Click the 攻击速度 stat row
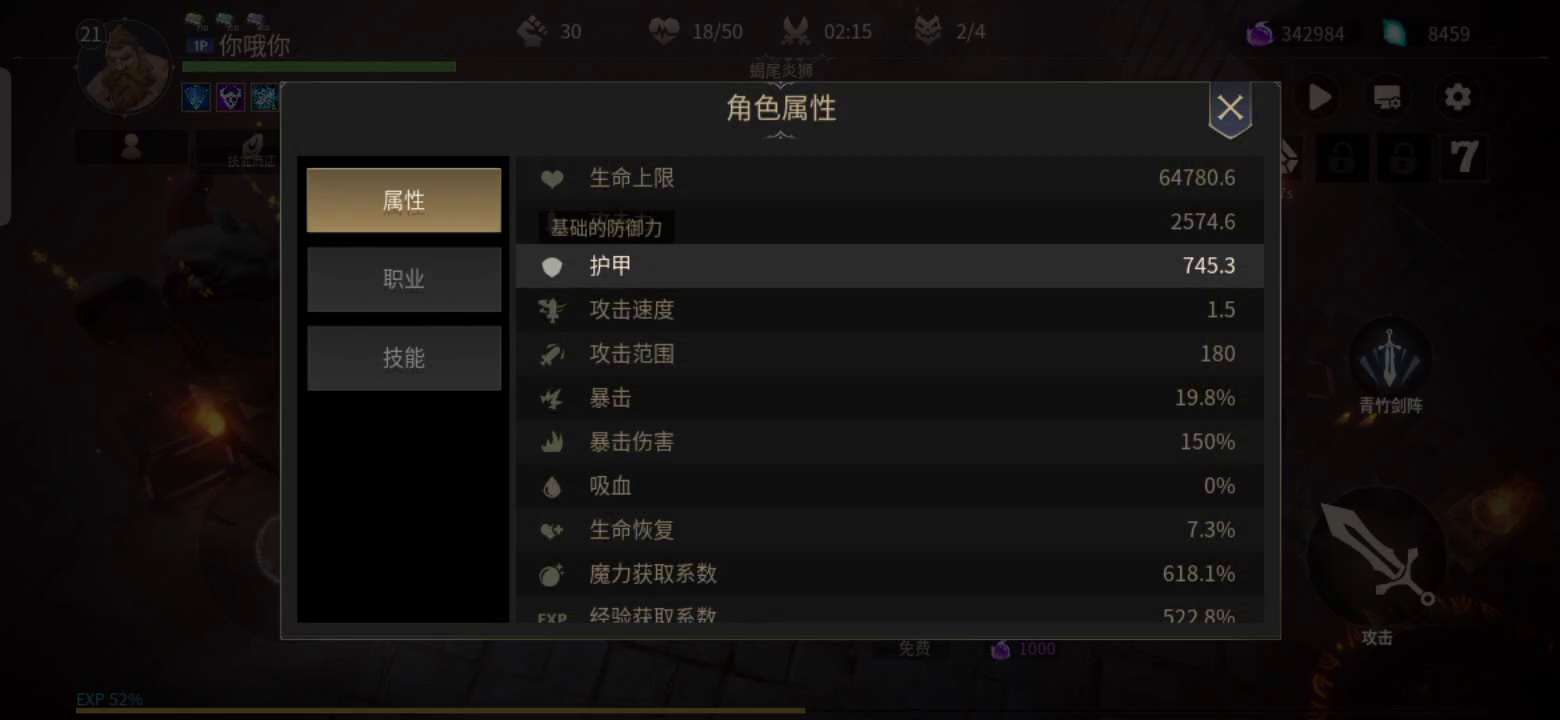Image resolution: width=1560 pixels, height=720 pixels. coord(890,310)
